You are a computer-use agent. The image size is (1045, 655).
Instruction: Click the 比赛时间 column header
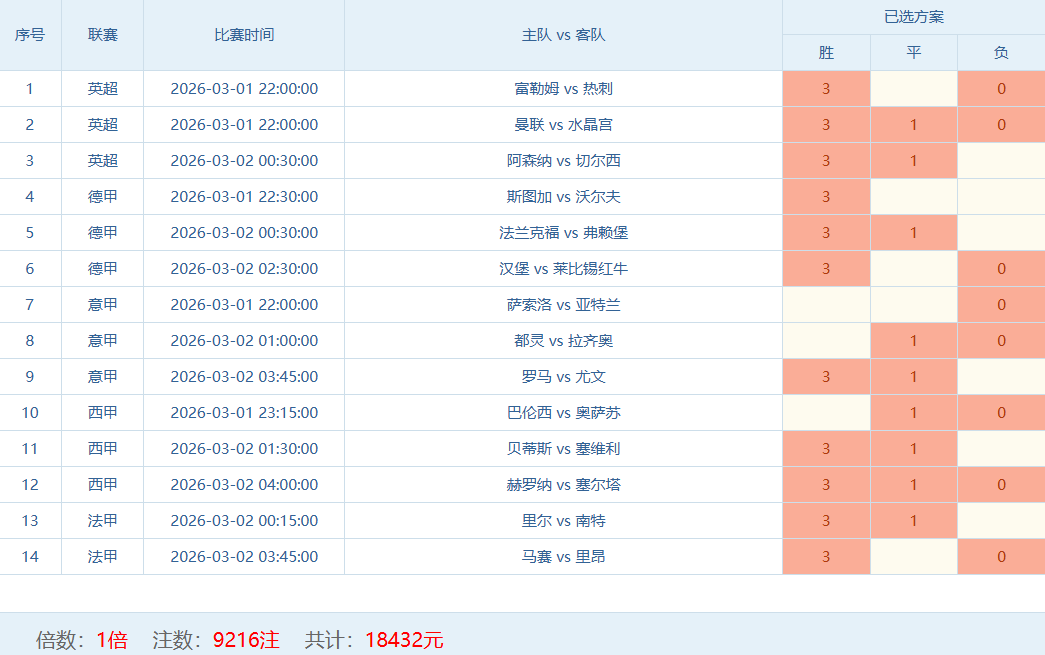244,35
